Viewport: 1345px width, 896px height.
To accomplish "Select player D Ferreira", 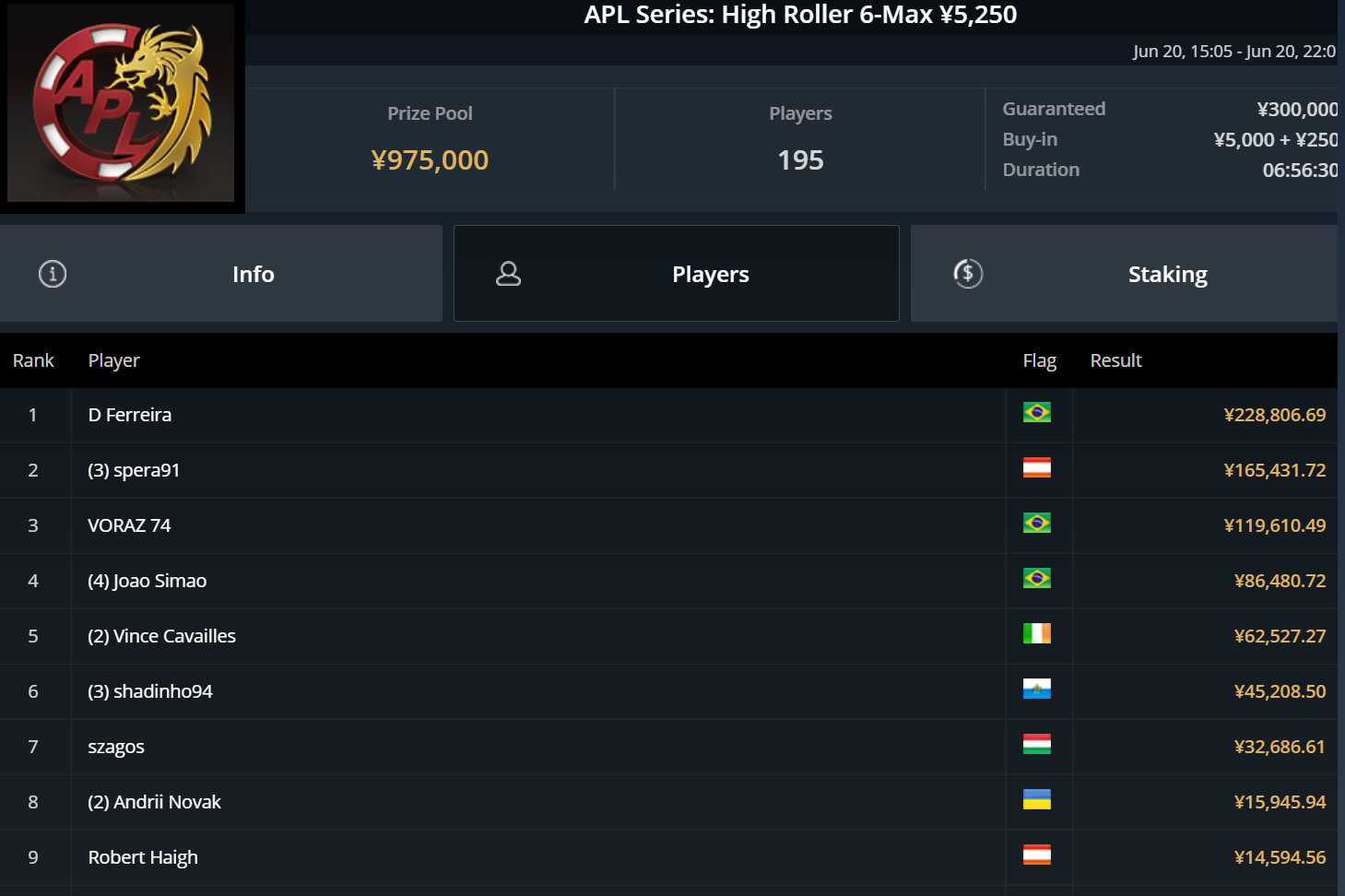I will click(x=130, y=415).
